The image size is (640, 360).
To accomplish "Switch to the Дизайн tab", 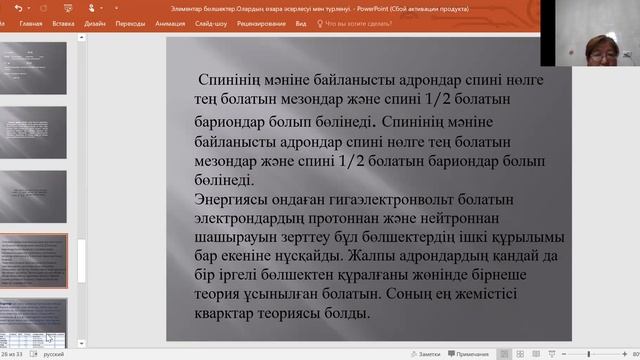I will pyautogui.click(x=95, y=24).
